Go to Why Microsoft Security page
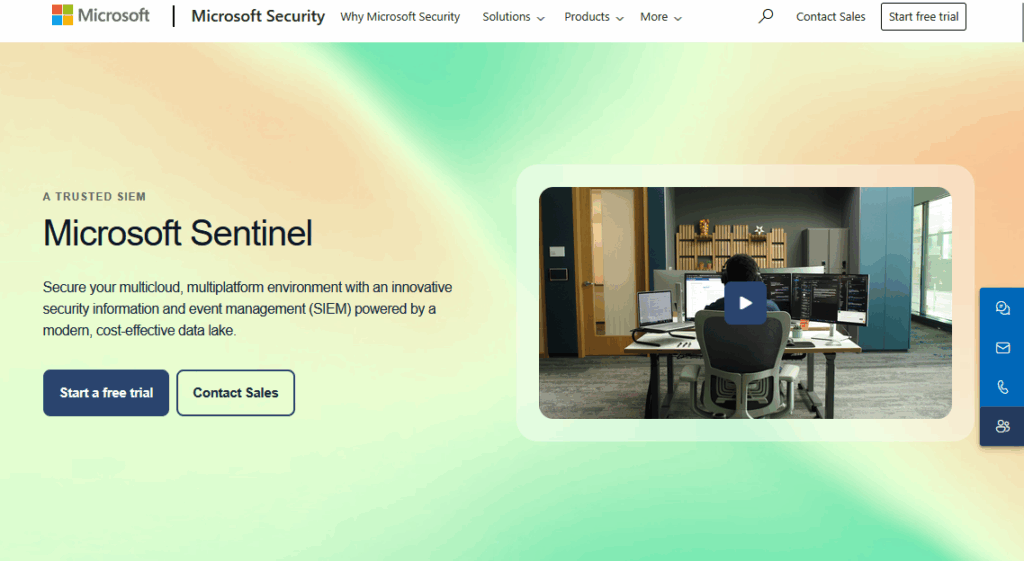The width and height of the screenshot is (1024, 561). [400, 17]
